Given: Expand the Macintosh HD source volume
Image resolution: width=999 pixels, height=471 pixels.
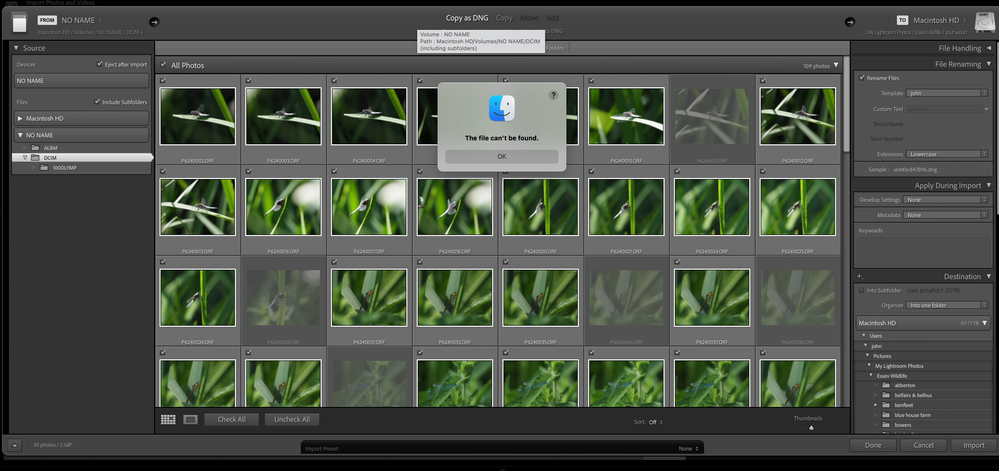Looking at the screenshot, I should (x=20, y=119).
